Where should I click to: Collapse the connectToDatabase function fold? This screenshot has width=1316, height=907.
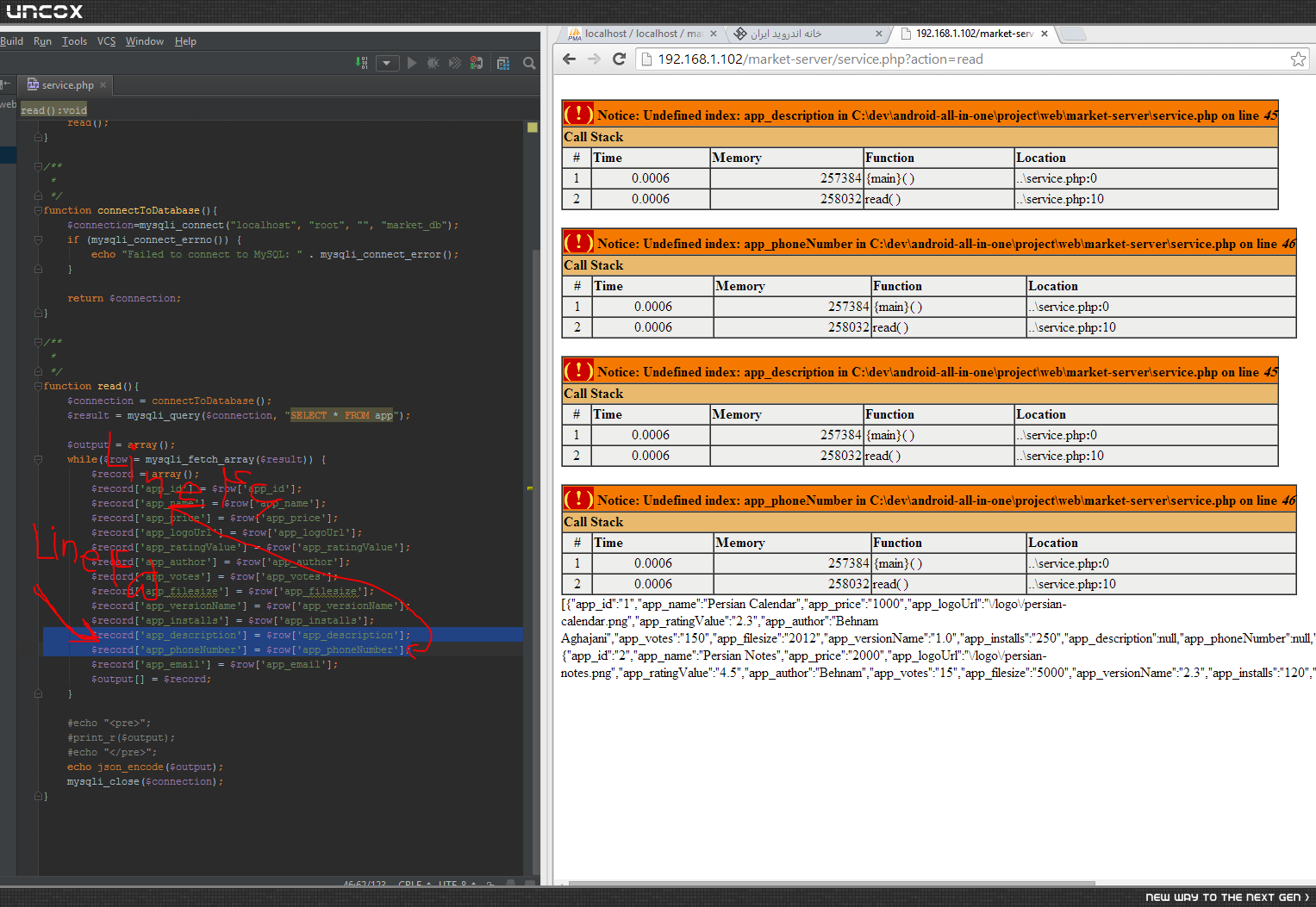tap(39, 210)
